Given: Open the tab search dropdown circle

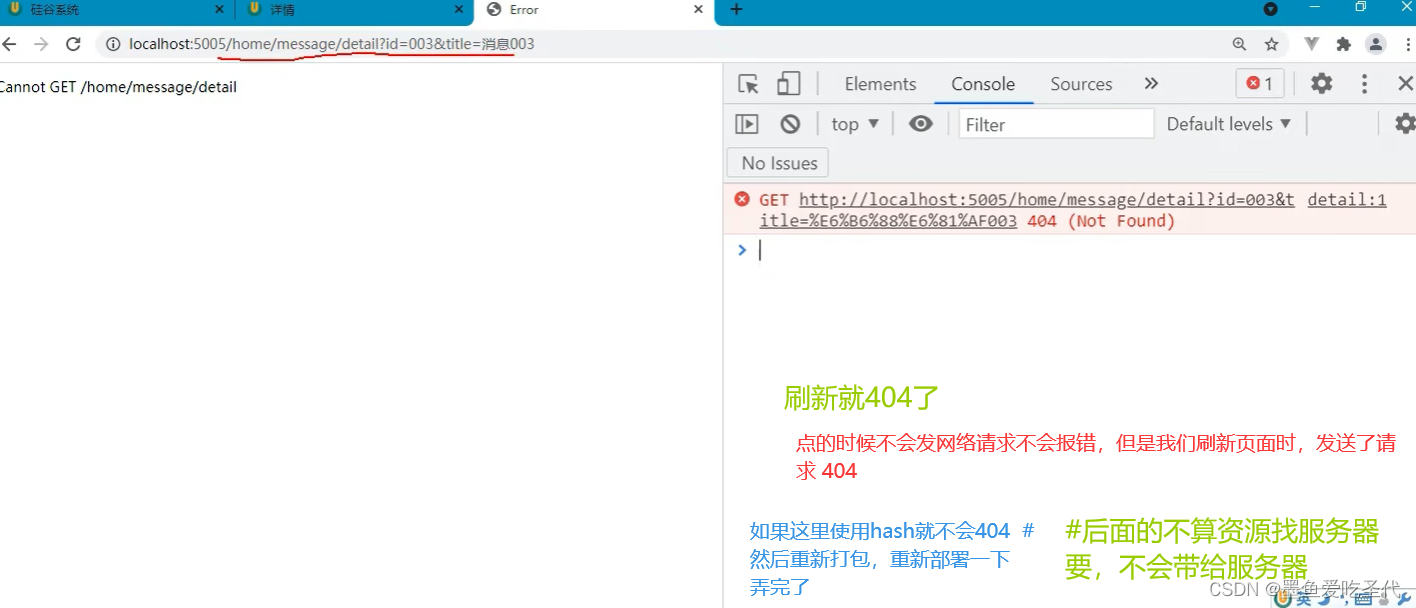Looking at the screenshot, I should coord(1271,9).
